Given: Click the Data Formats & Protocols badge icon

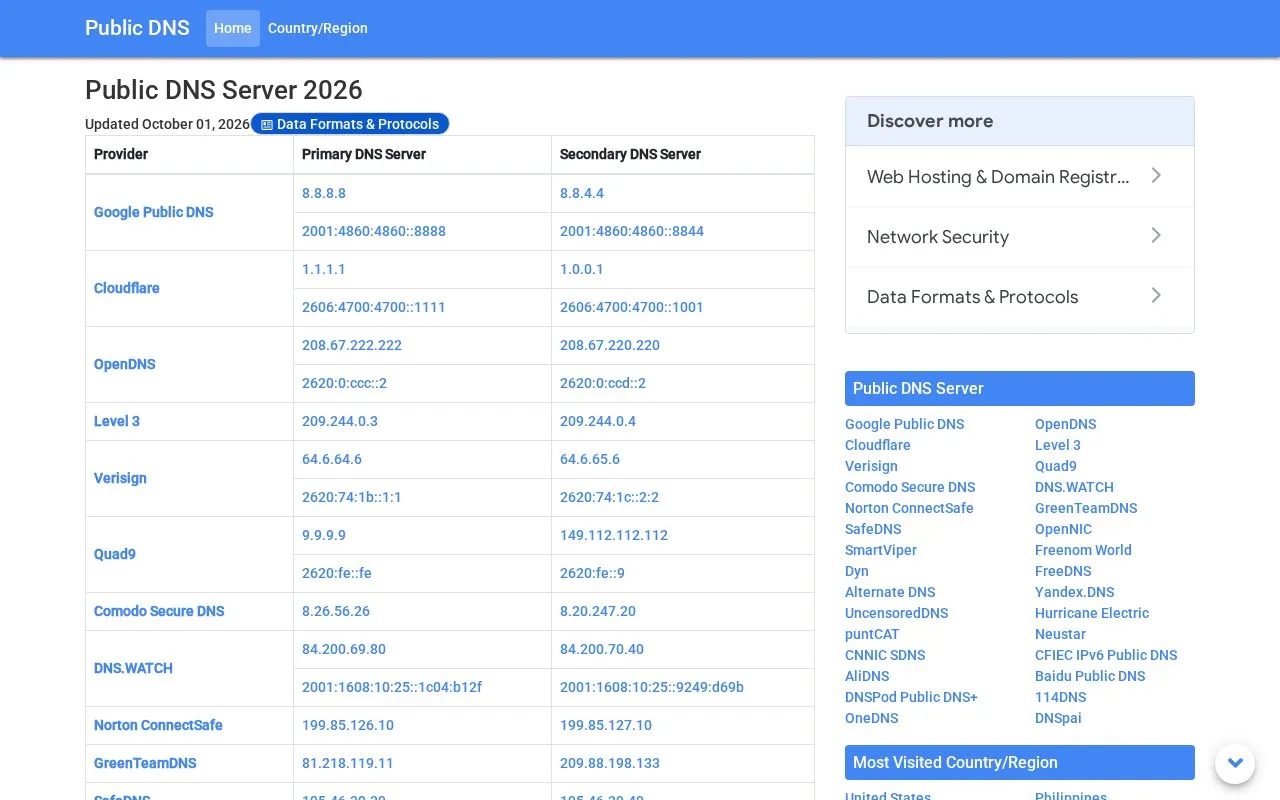Looking at the screenshot, I should point(267,125).
